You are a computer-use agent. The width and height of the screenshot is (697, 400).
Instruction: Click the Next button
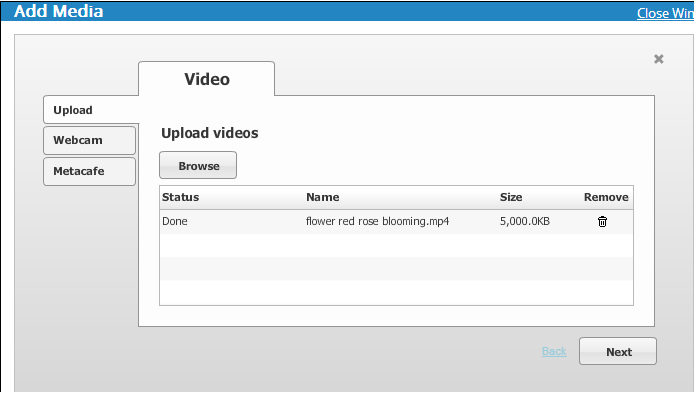tap(618, 352)
